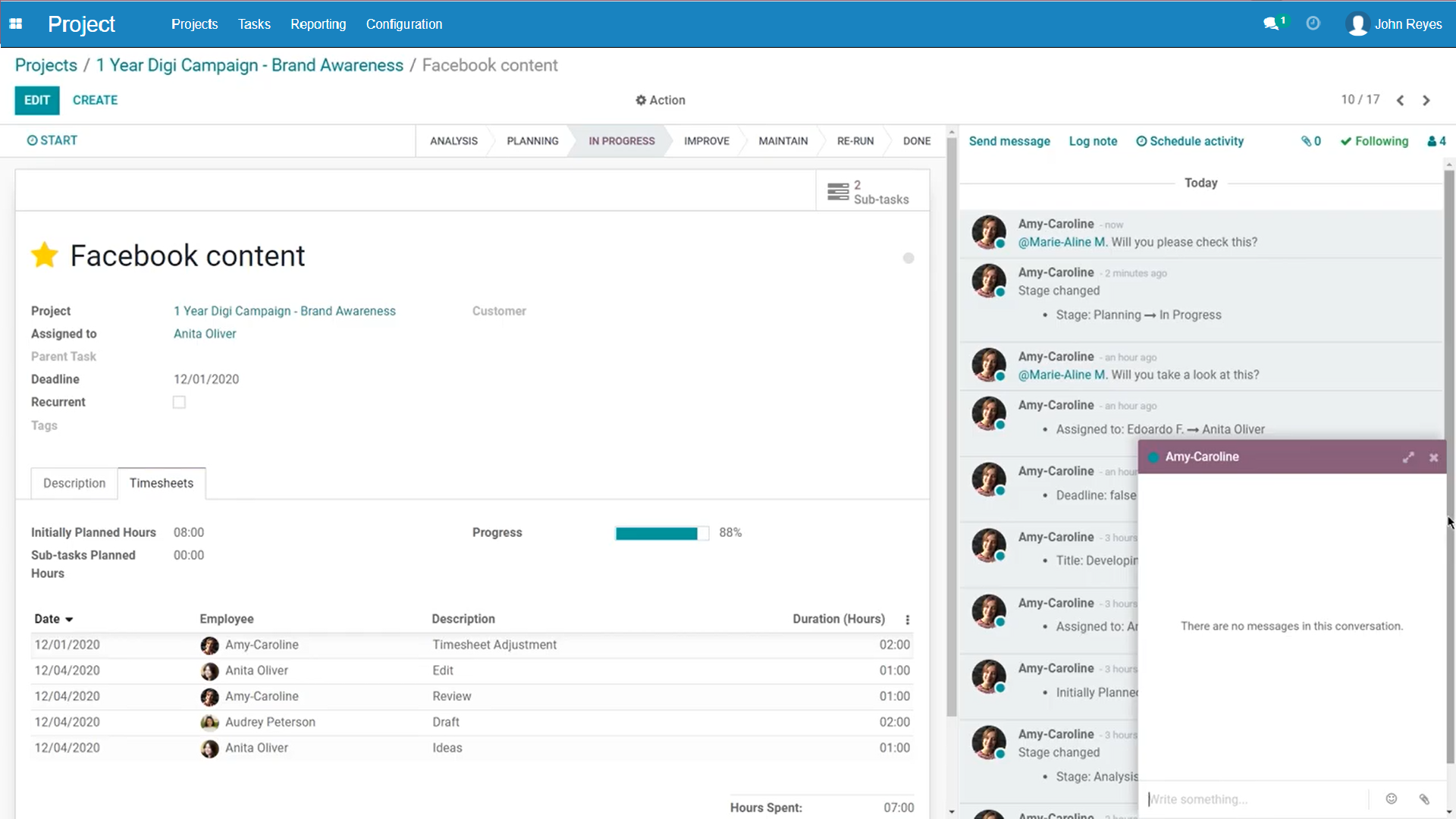The width and height of the screenshot is (1456, 819).
Task: Click the EDIT button
Action: (x=36, y=100)
